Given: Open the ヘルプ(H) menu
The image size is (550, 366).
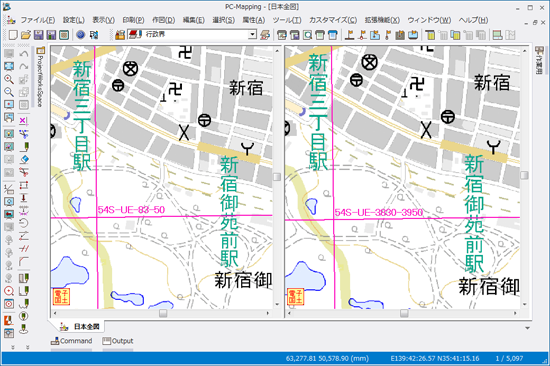Looking at the screenshot, I should [x=473, y=20].
